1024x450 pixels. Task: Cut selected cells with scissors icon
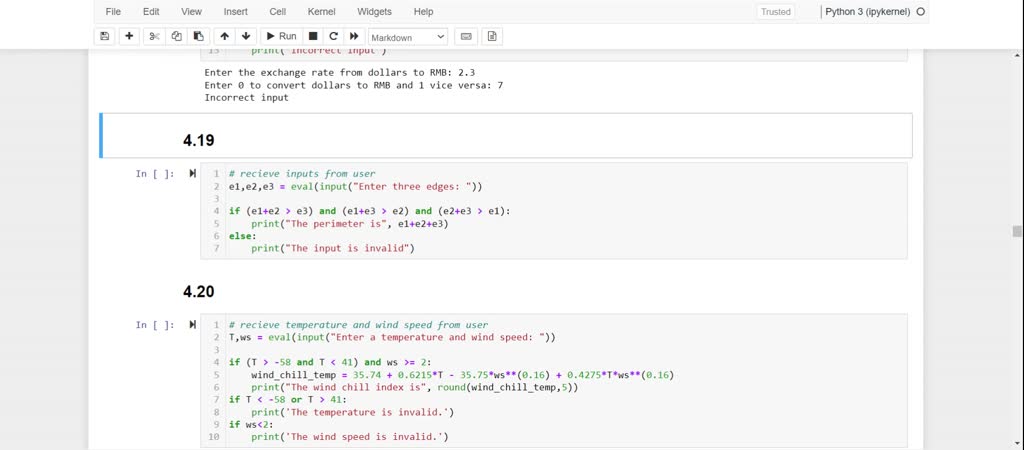tap(154, 36)
